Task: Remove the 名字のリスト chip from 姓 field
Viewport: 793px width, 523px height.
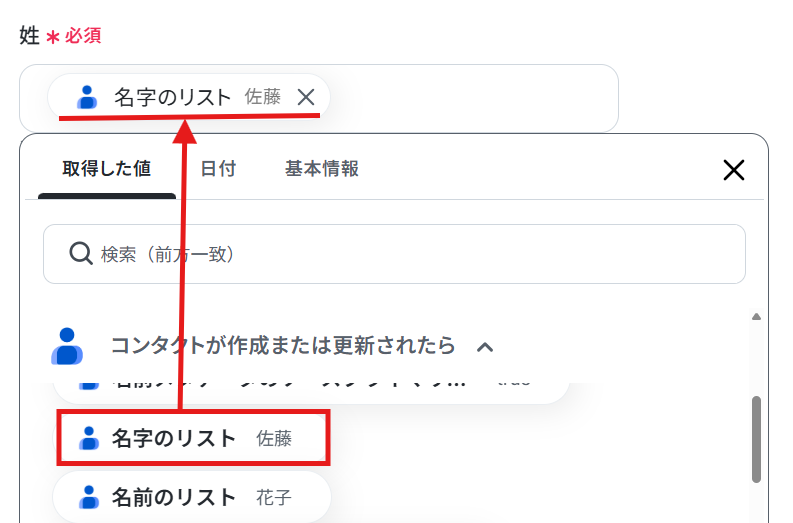Action: [306, 97]
